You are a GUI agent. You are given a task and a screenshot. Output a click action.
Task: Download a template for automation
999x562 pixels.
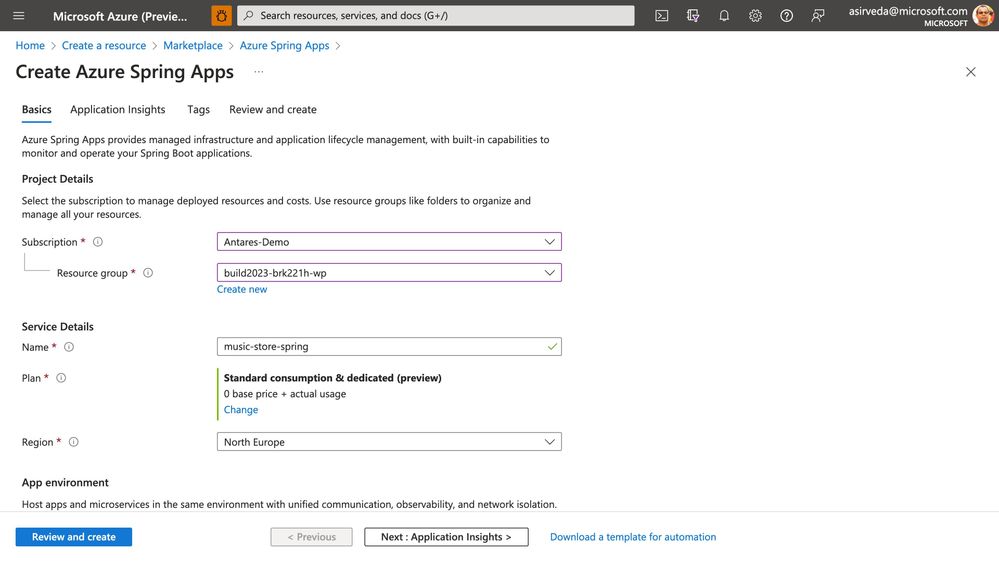(x=633, y=537)
